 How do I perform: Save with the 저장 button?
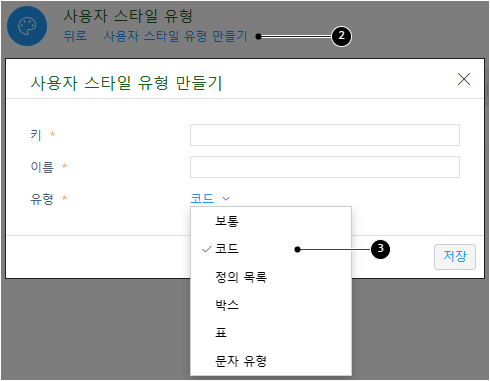point(455,257)
